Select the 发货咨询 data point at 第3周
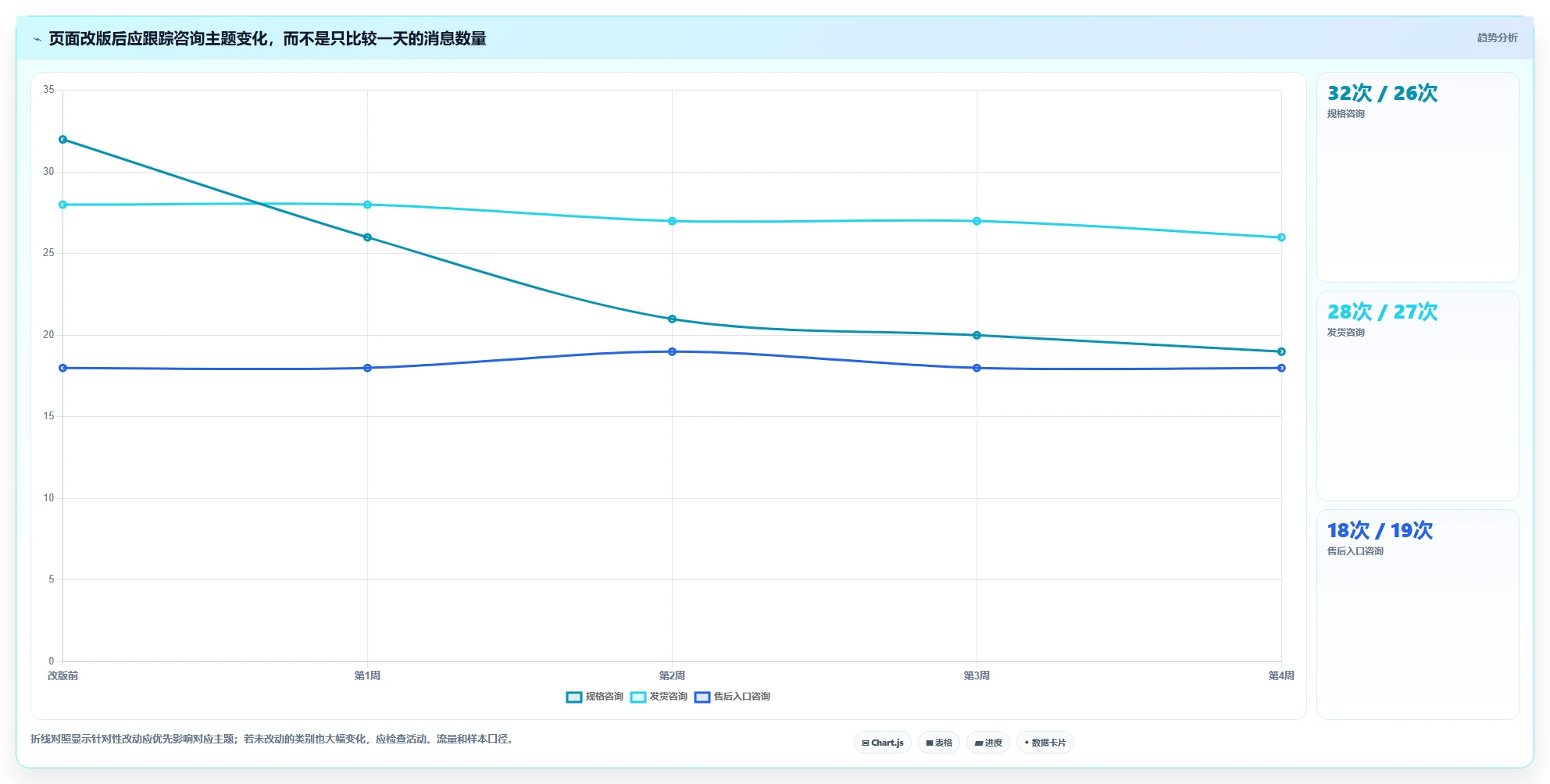1550x784 pixels. click(977, 221)
